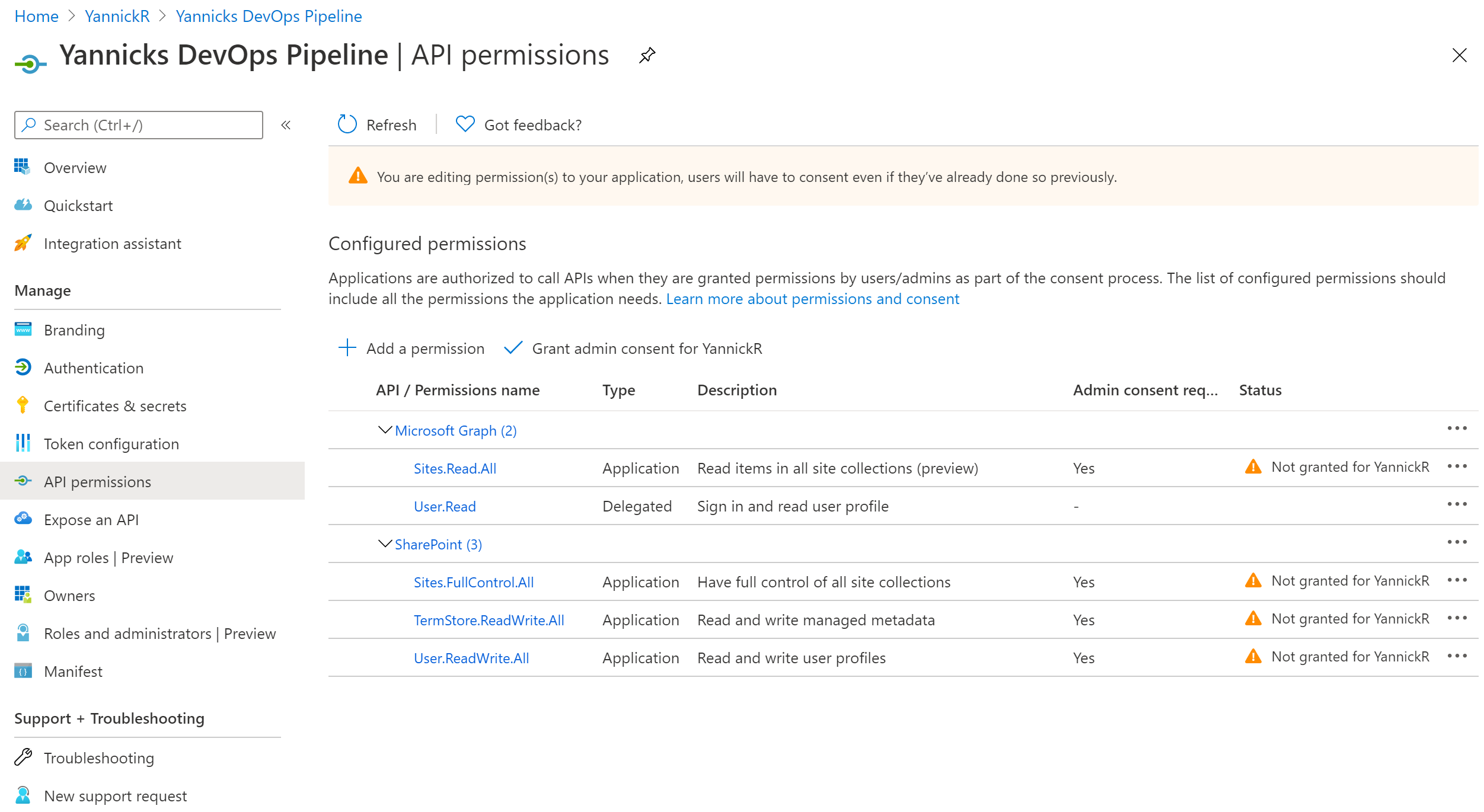Grant admin consent for YannickR
The width and height of the screenshot is (1484, 812).
633,349
